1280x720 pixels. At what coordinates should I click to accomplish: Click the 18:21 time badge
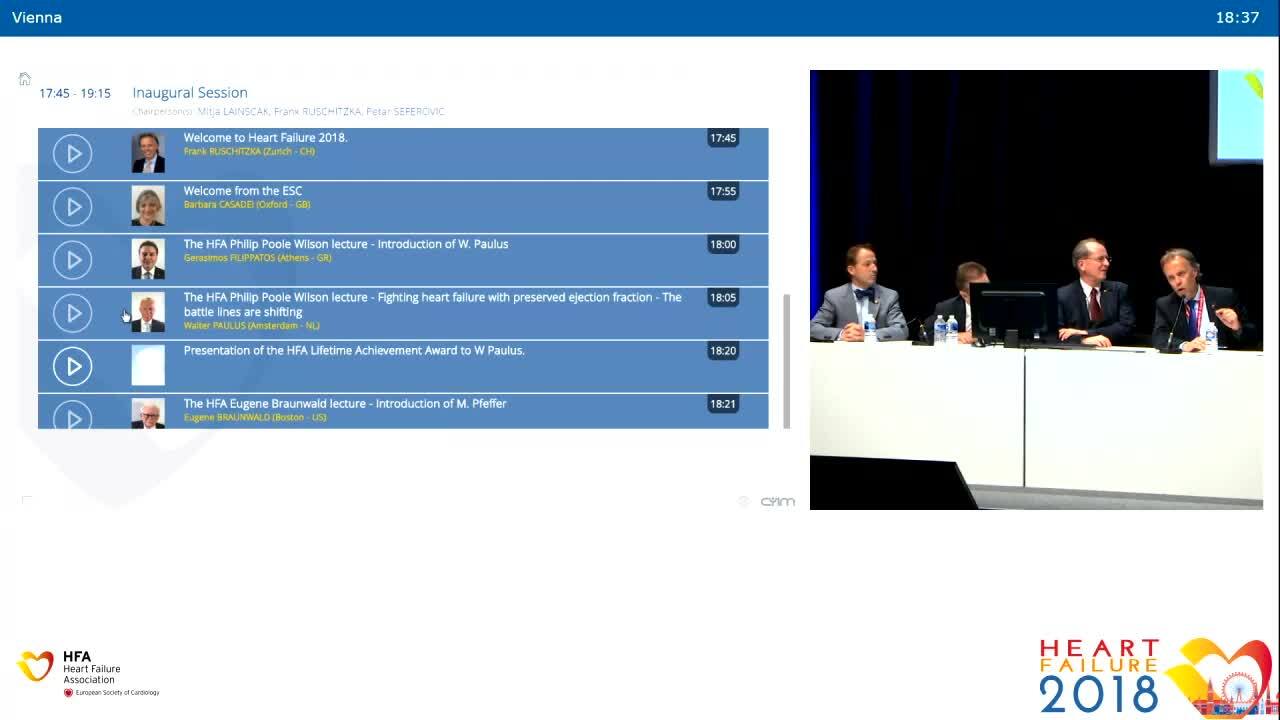(x=723, y=404)
